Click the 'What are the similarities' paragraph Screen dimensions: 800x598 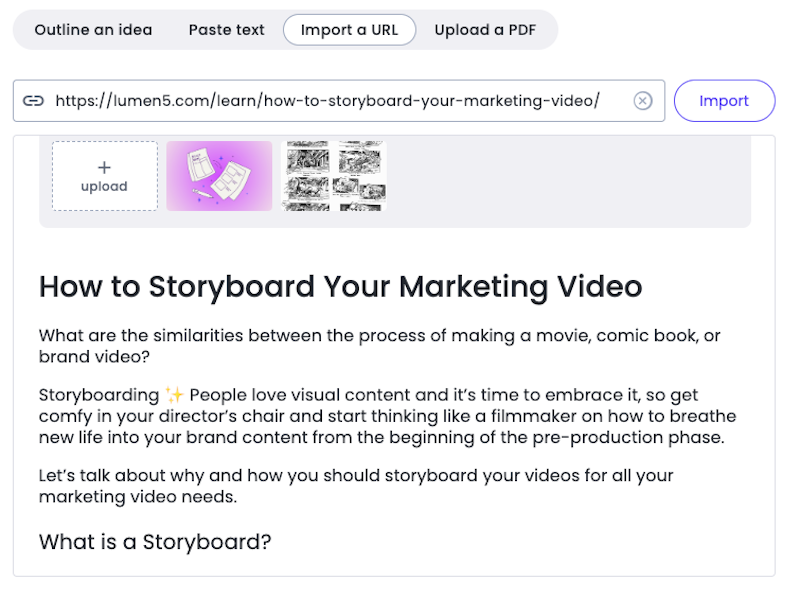coord(380,346)
